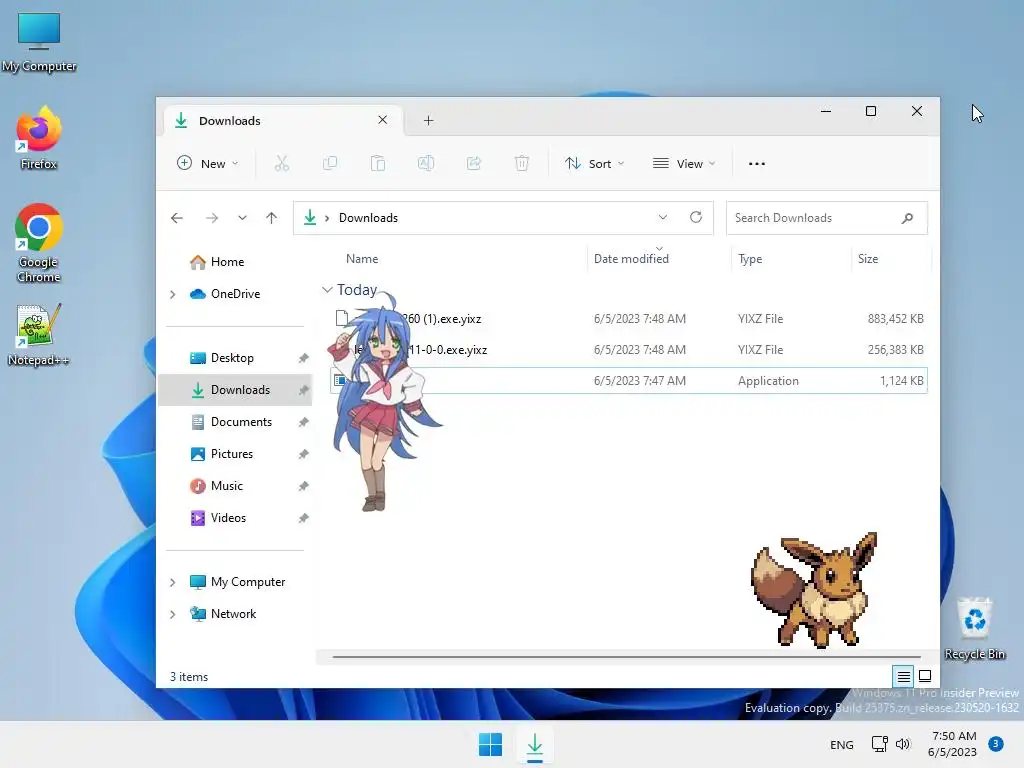Click the search magnifier icon
Image resolution: width=1024 pixels, height=768 pixels.
click(907, 218)
